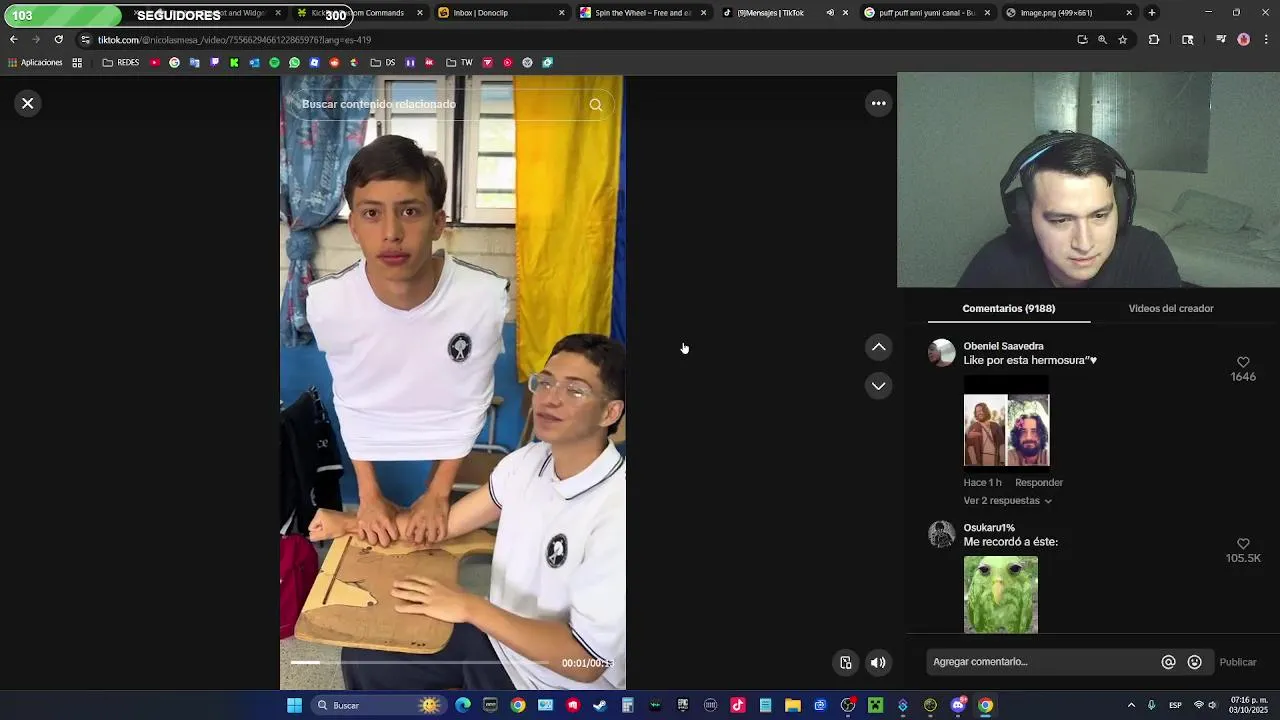1280x720 pixels.
Task: Switch to 'Inbox | Donoclip' tab
Action: tap(501, 13)
